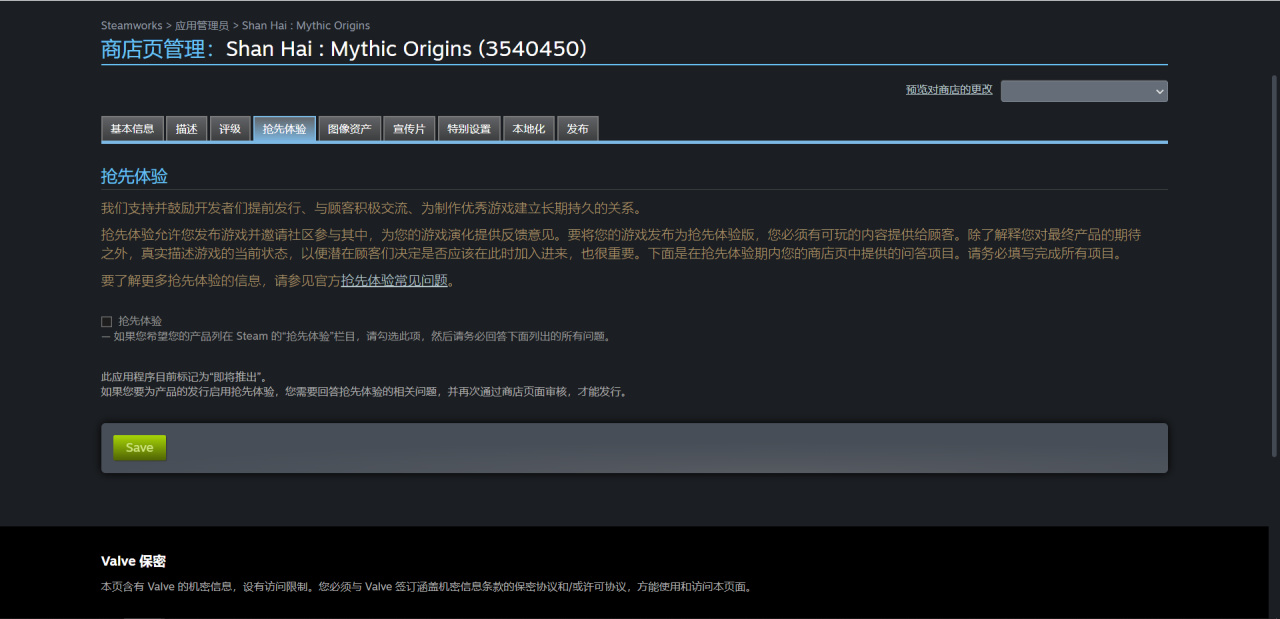Click the Valve 保密 heading
This screenshot has width=1280, height=619.
133,561
